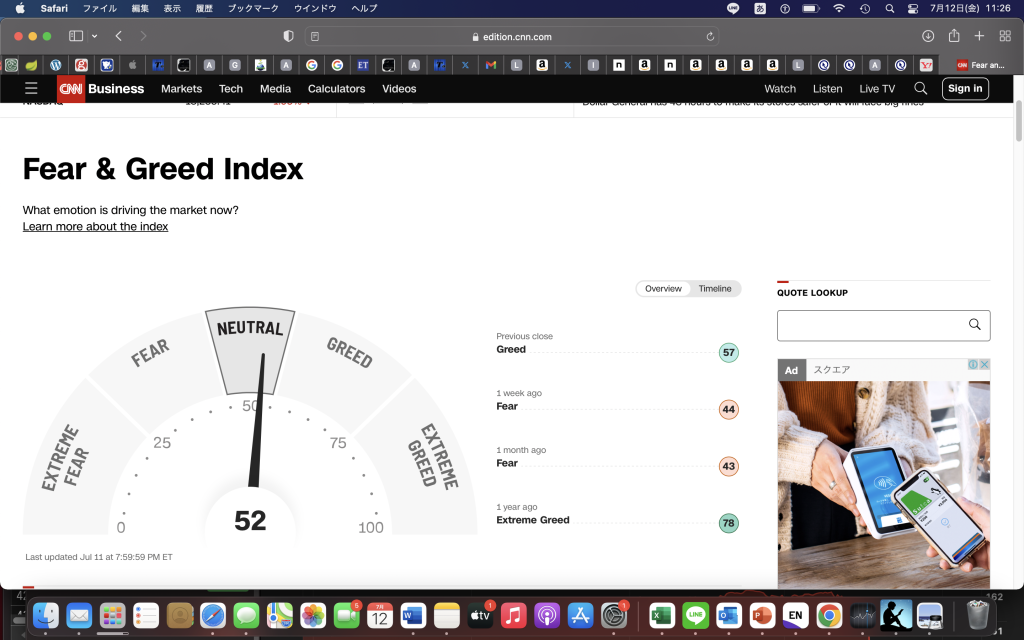Click the CNN logo
Screen dimensions: 1024x640
[70, 88]
